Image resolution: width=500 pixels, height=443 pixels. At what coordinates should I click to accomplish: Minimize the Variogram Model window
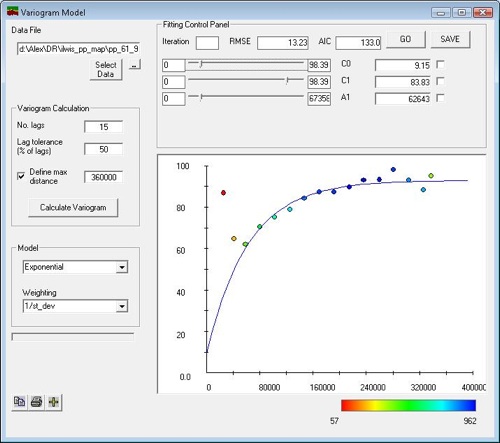pos(441,13)
